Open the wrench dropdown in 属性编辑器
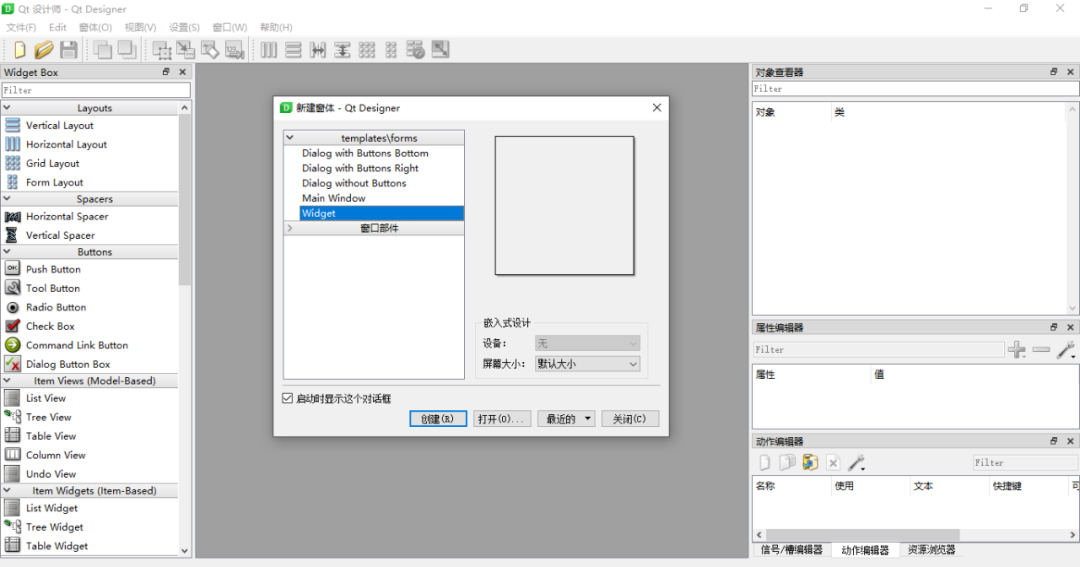 pyautogui.click(x=1066, y=350)
